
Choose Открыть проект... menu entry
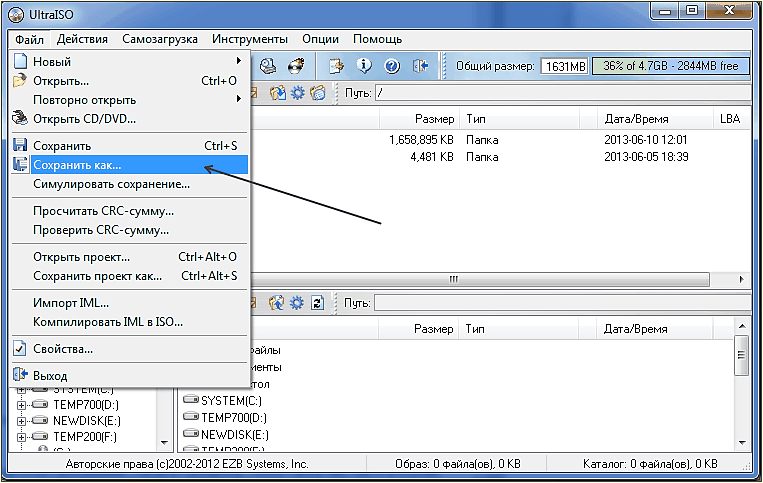pos(130,257)
